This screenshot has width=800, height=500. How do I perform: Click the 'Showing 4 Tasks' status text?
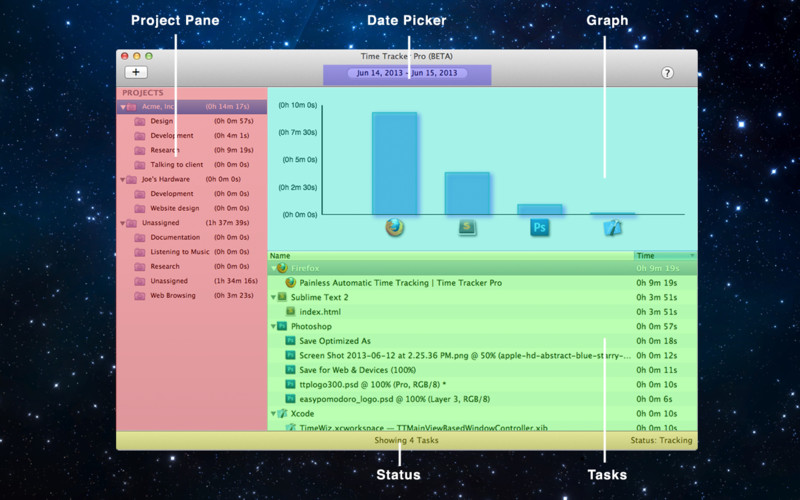tap(406, 440)
